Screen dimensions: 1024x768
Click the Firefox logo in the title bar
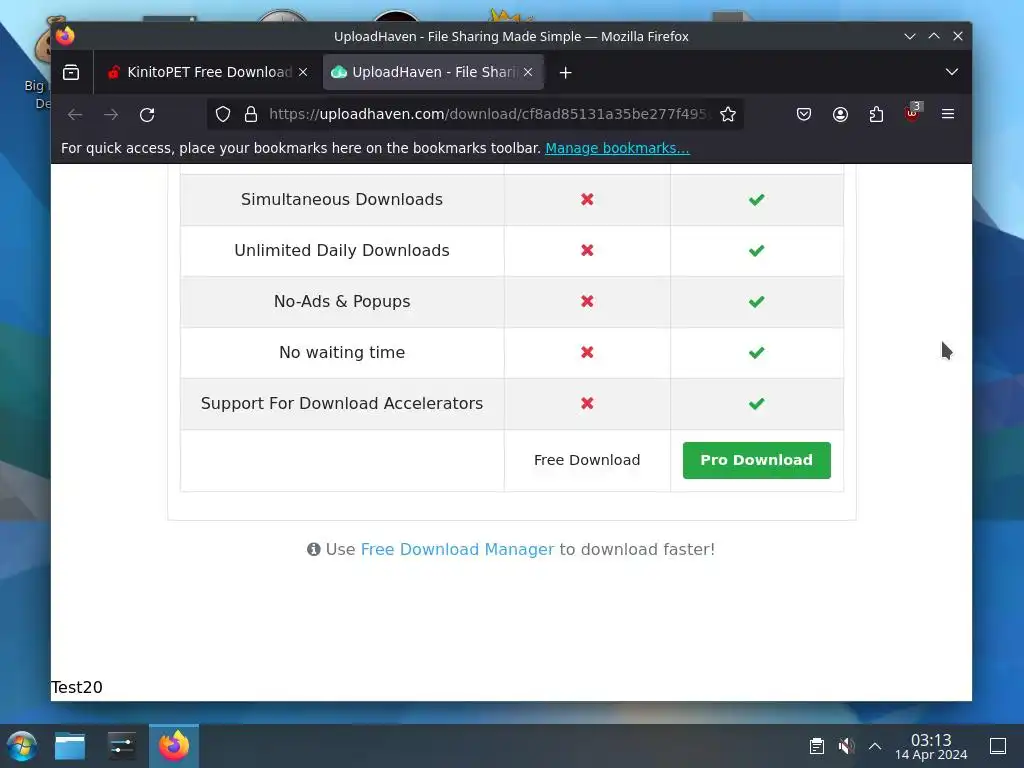(x=65, y=36)
